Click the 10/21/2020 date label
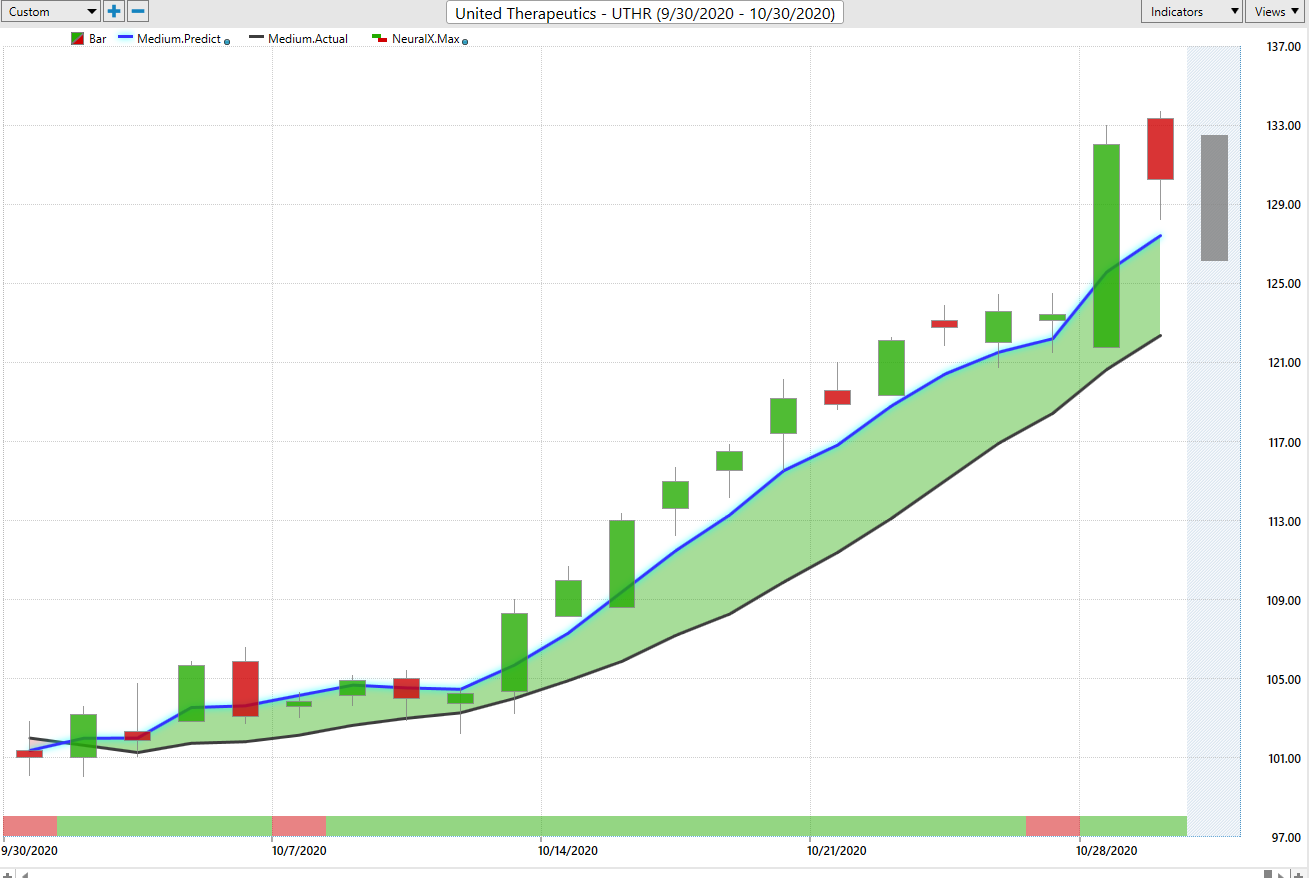 coord(837,850)
